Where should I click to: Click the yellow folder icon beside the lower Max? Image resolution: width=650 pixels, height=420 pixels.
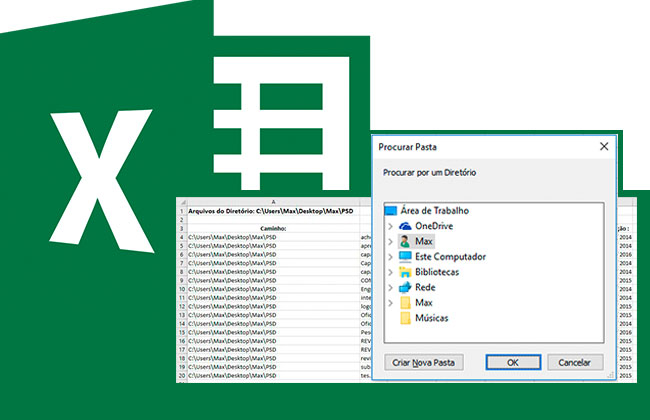(405, 303)
